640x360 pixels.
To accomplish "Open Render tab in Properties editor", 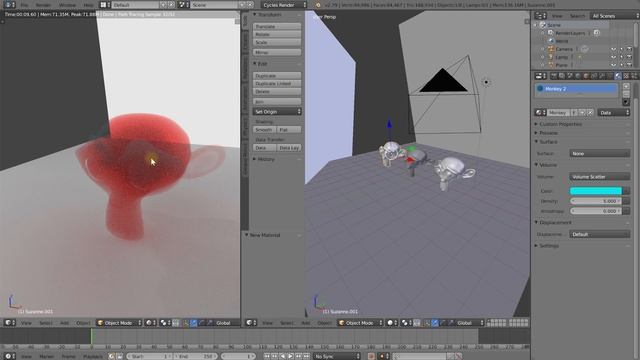I will click(553, 76).
